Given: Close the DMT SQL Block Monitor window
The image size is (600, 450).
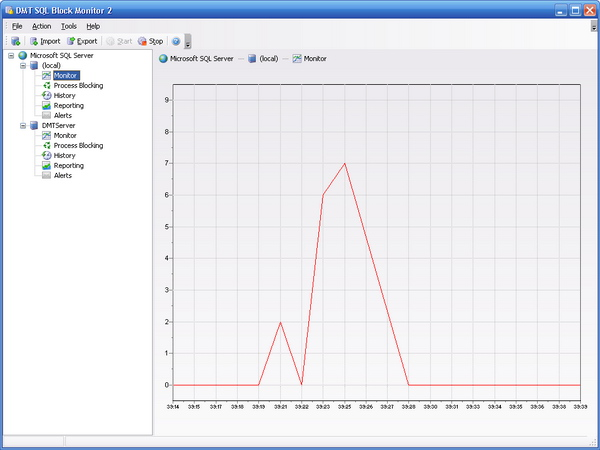Looking at the screenshot, I should [x=590, y=10].
